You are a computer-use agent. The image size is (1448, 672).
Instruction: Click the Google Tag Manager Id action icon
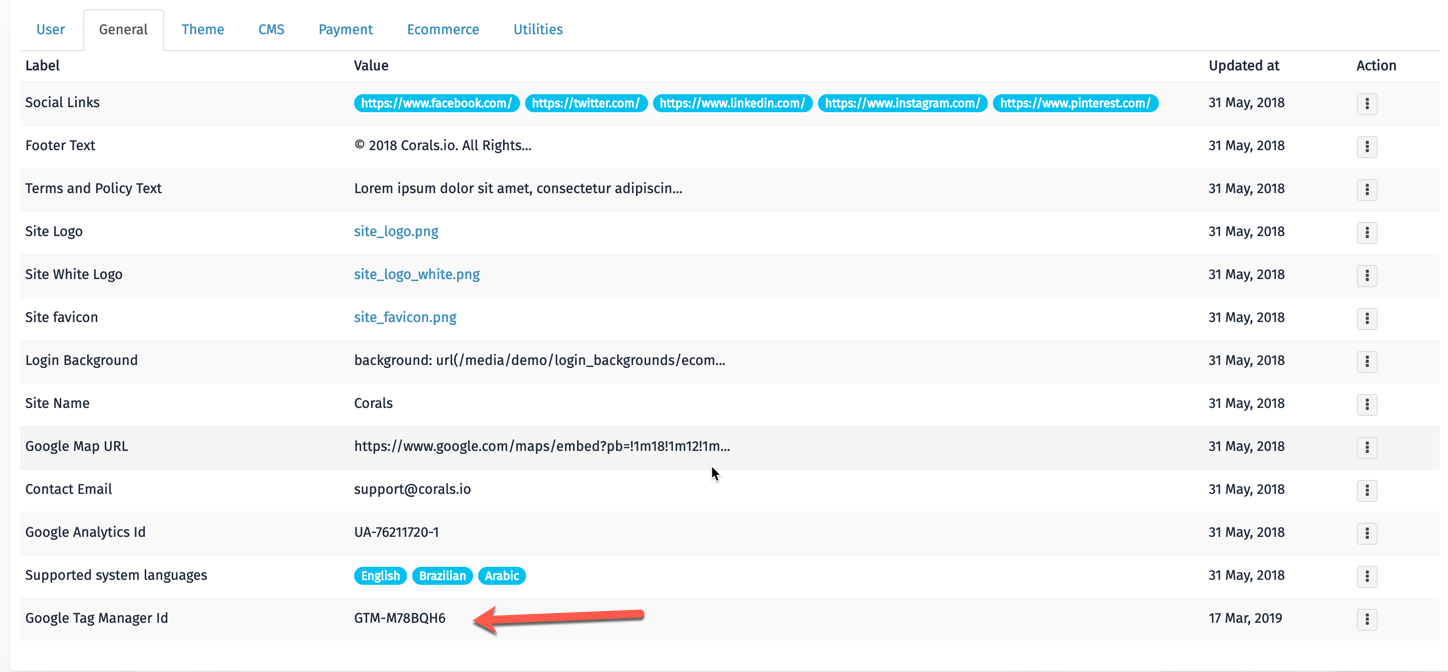pyautogui.click(x=1366, y=619)
